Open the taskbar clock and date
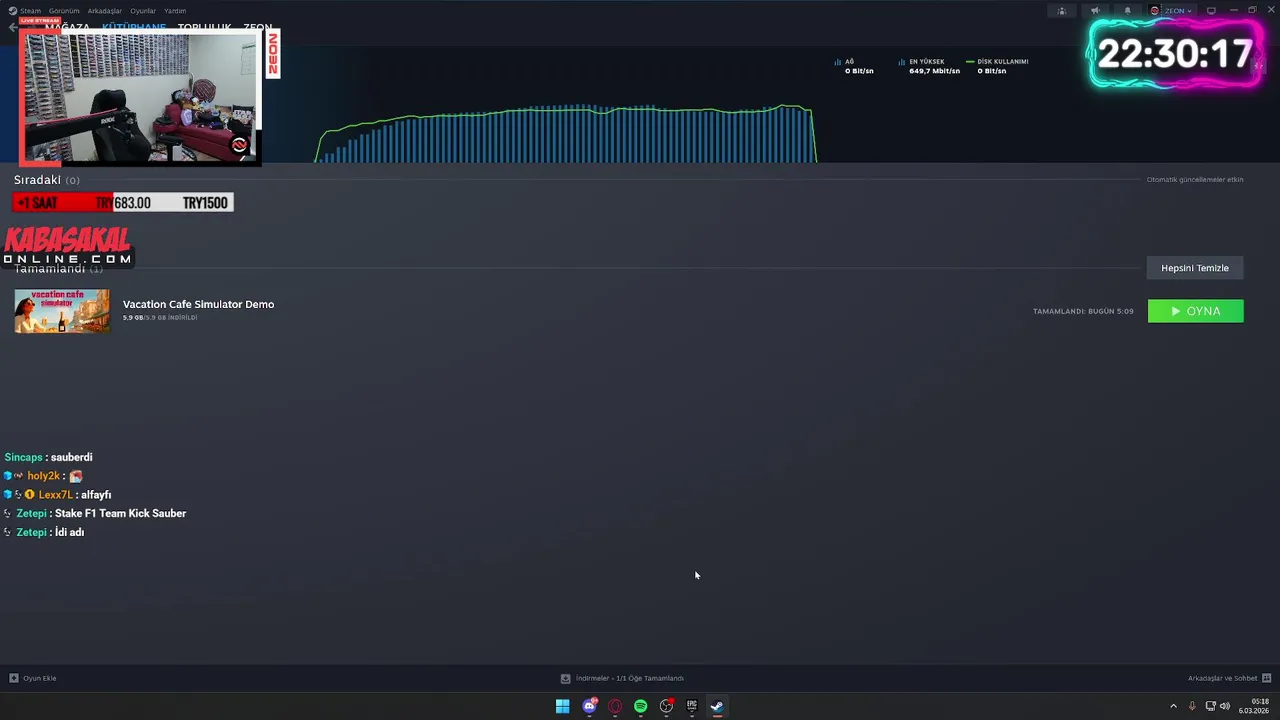The height and width of the screenshot is (720, 1280). coord(1254,706)
